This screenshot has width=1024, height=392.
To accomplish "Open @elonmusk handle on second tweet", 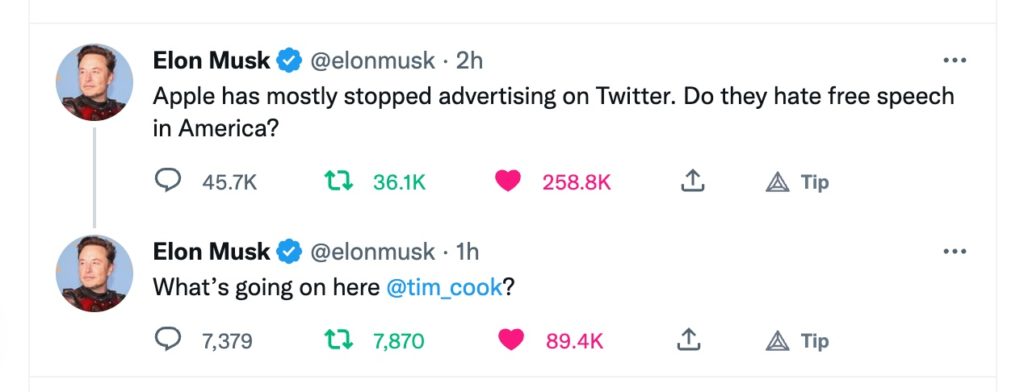I will [372, 251].
